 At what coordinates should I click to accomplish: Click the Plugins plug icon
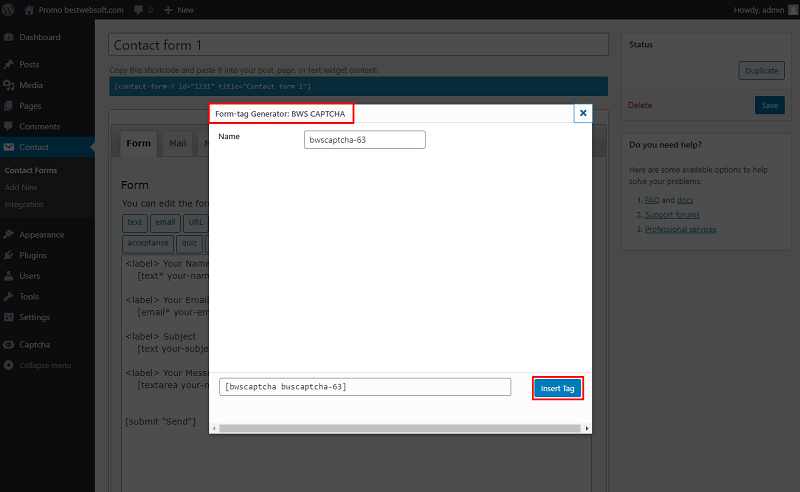click(9, 255)
